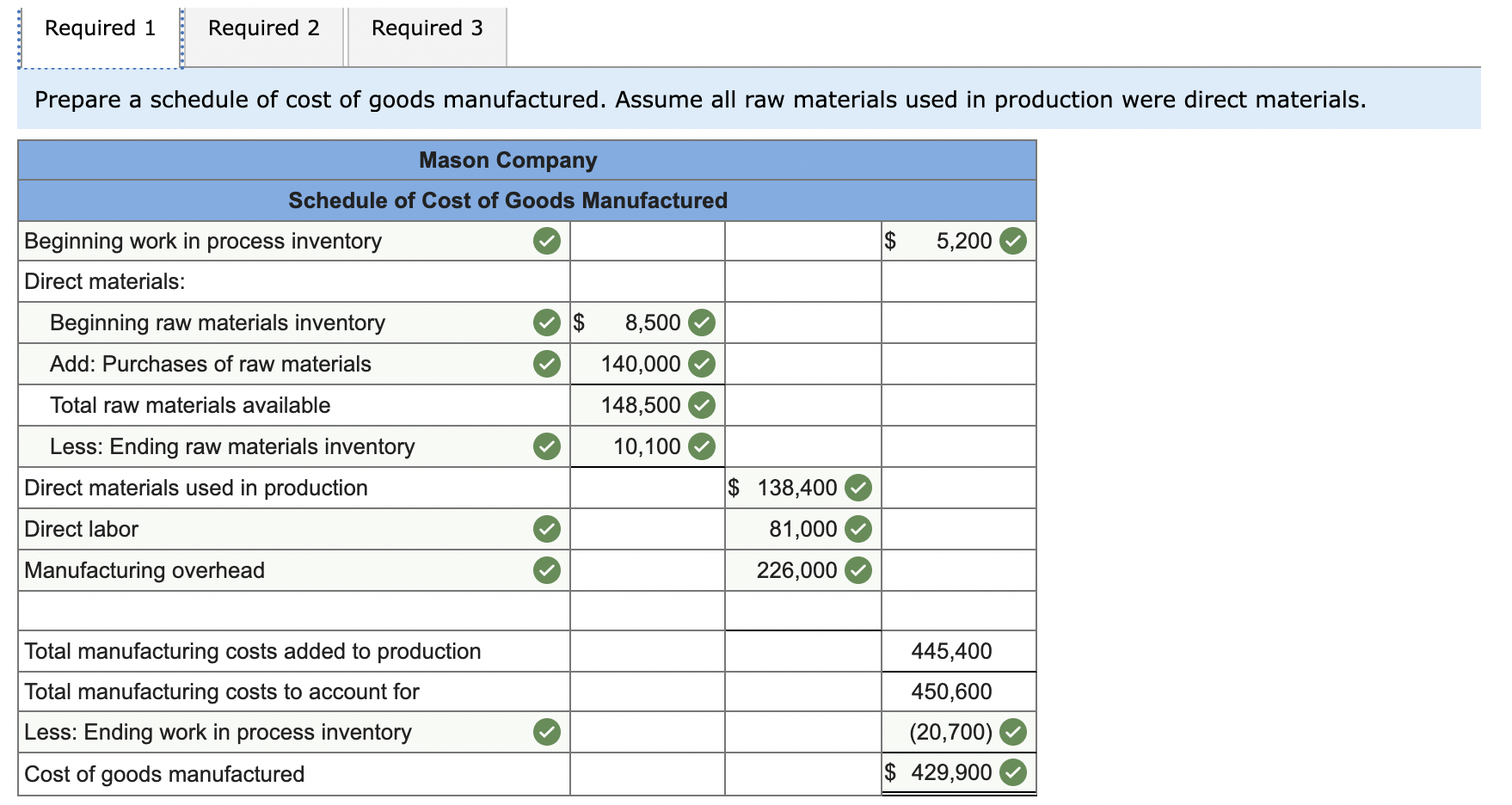Image resolution: width=1512 pixels, height=805 pixels.
Task: Click Total manufacturing costs added to production label
Action: (253, 651)
